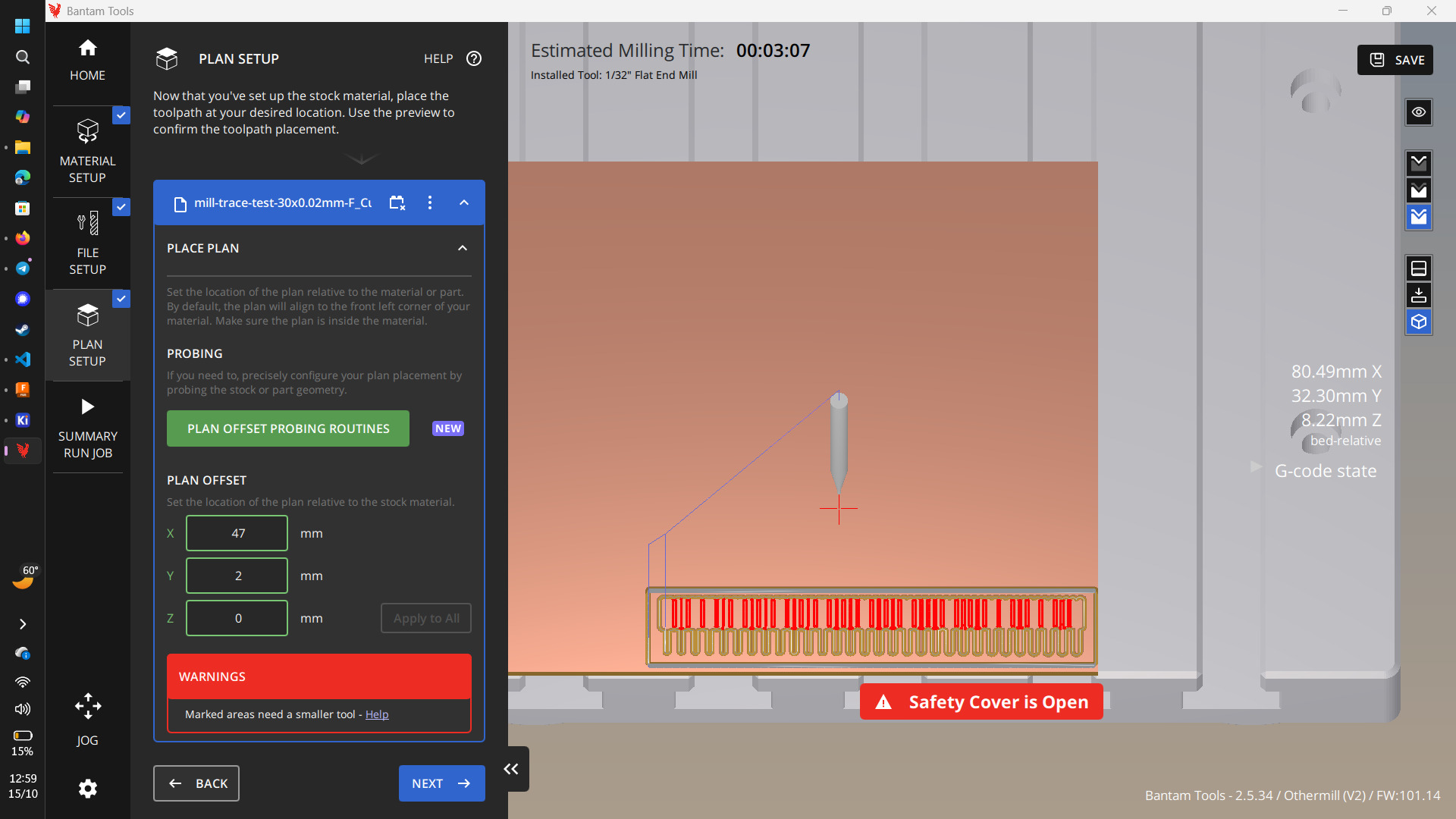The width and height of the screenshot is (1456, 819).
Task: Expand the G-code state triangle
Action: pos(1257,467)
